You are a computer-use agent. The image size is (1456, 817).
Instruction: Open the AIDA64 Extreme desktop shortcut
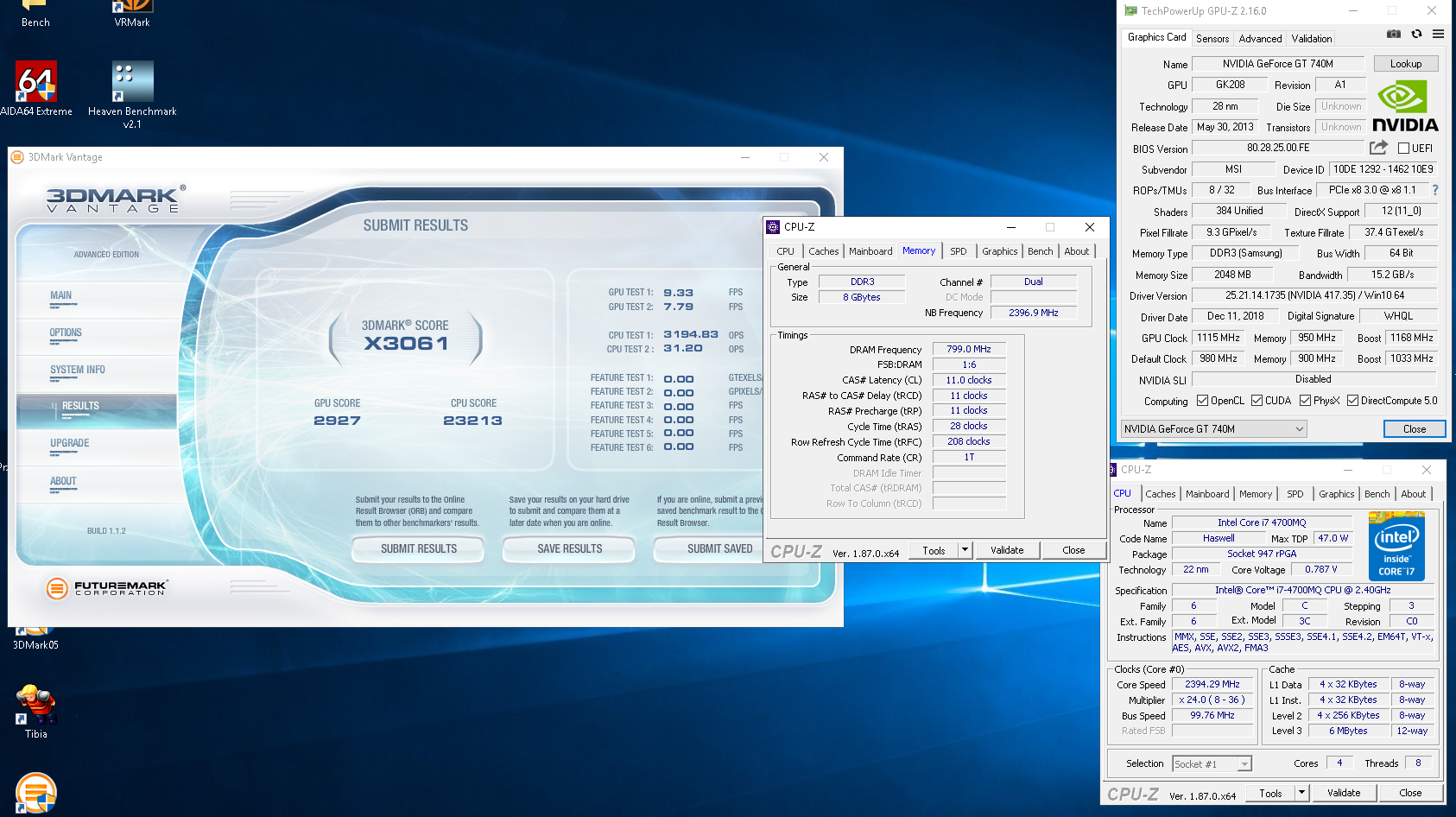36,89
